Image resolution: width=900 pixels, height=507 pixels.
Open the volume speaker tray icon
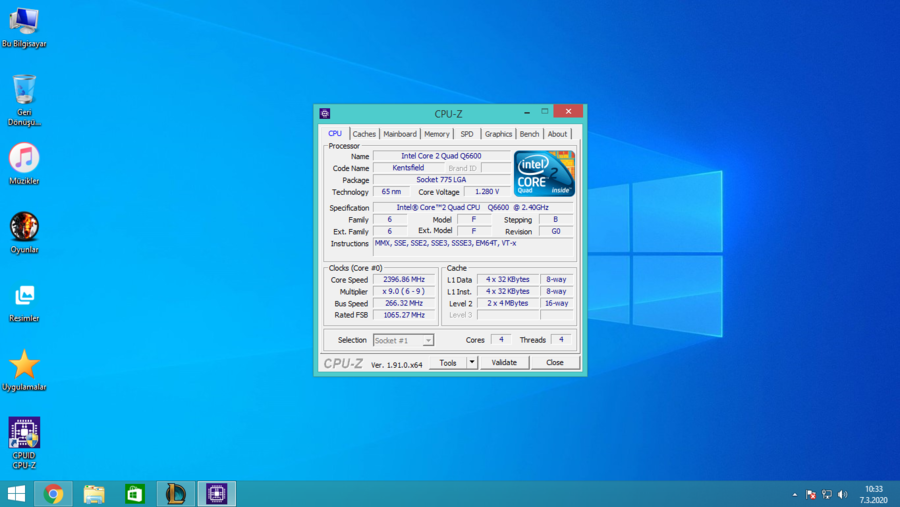point(843,494)
